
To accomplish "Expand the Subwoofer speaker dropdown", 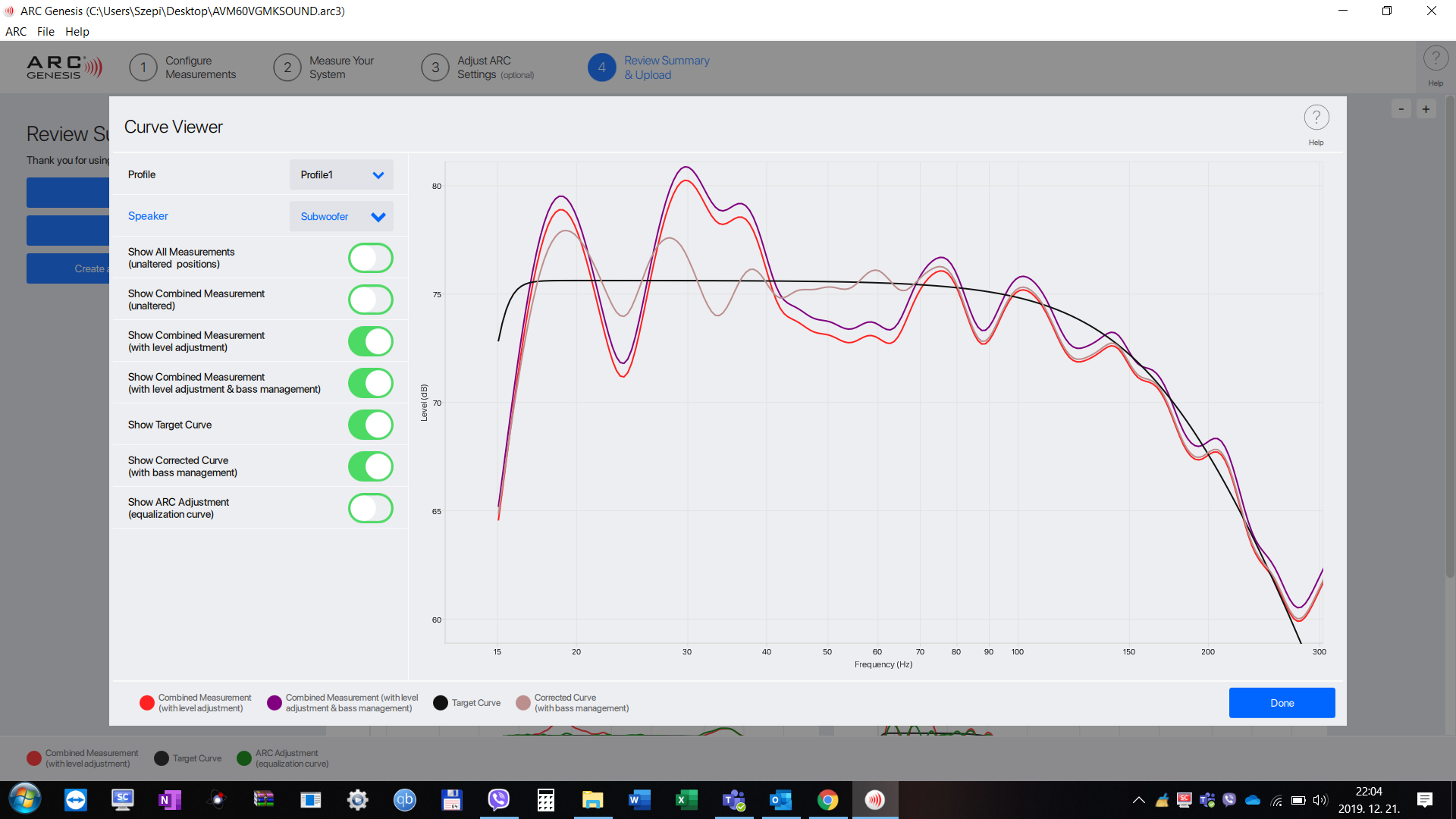I will (341, 216).
